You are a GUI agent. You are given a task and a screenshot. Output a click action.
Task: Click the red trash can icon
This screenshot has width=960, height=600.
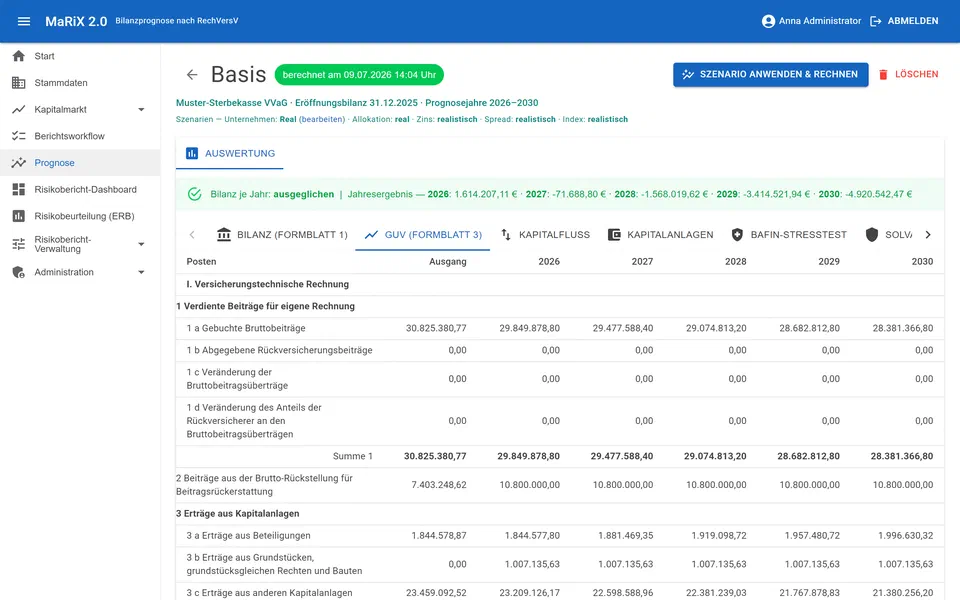point(883,74)
